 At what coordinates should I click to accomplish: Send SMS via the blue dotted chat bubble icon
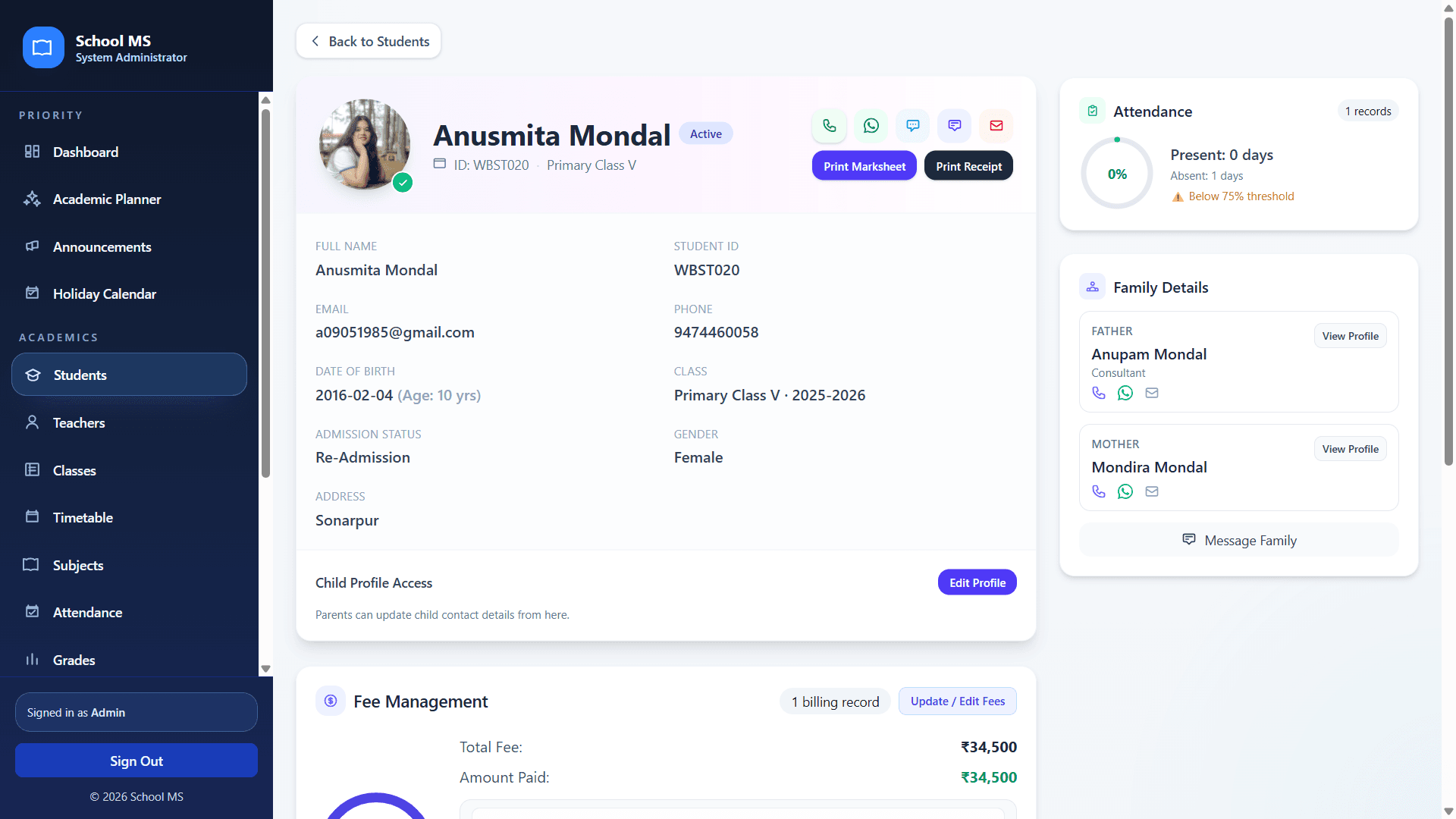tap(913, 126)
